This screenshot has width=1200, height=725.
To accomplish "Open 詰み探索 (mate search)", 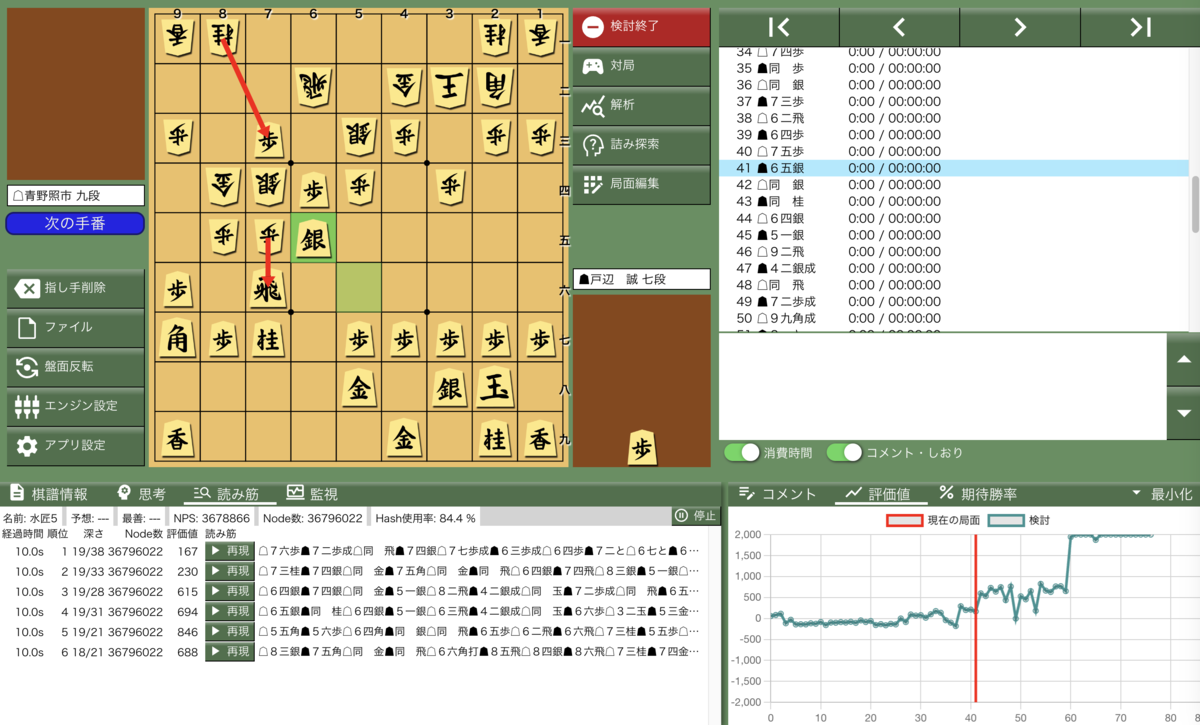I will 640,143.
